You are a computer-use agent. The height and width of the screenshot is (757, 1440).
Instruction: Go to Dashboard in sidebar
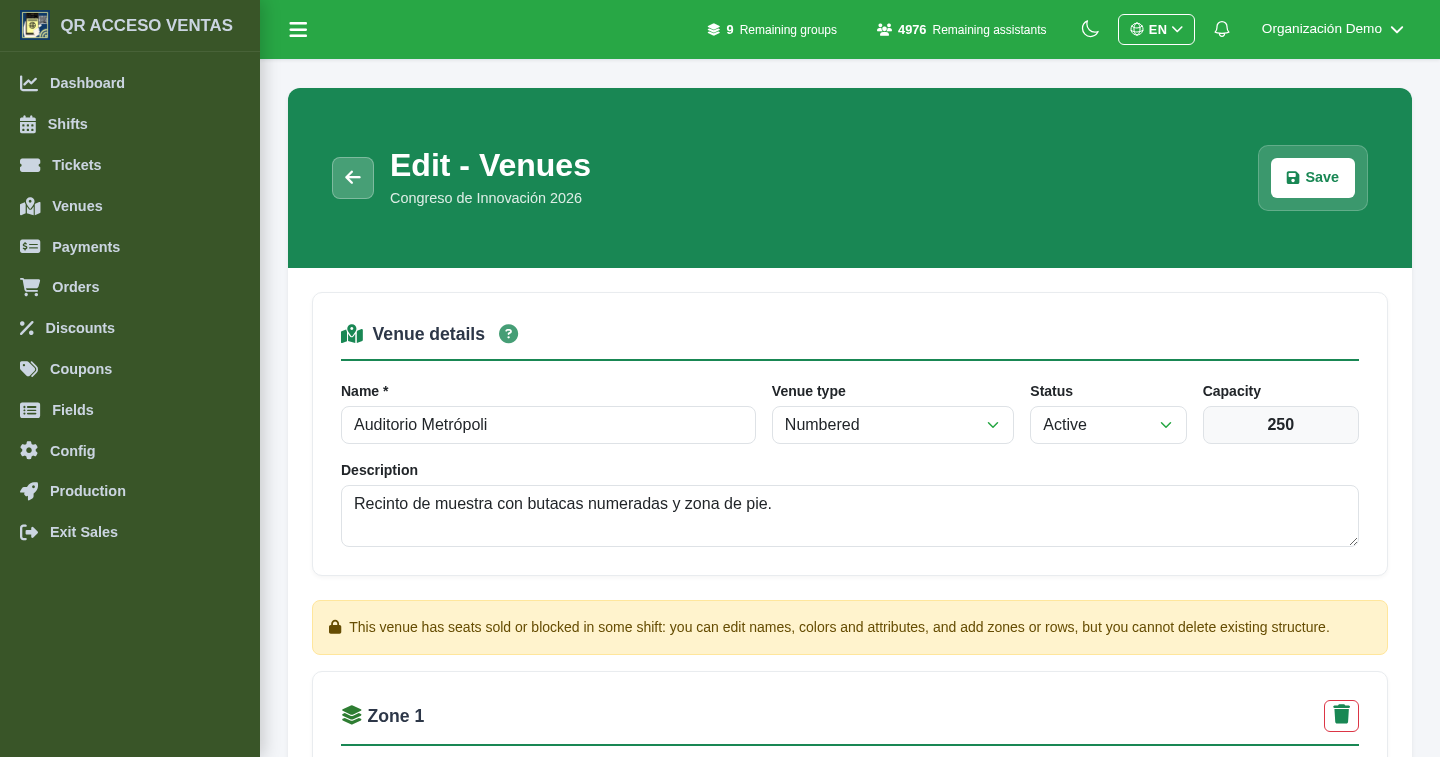pyautogui.click(x=130, y=83)
